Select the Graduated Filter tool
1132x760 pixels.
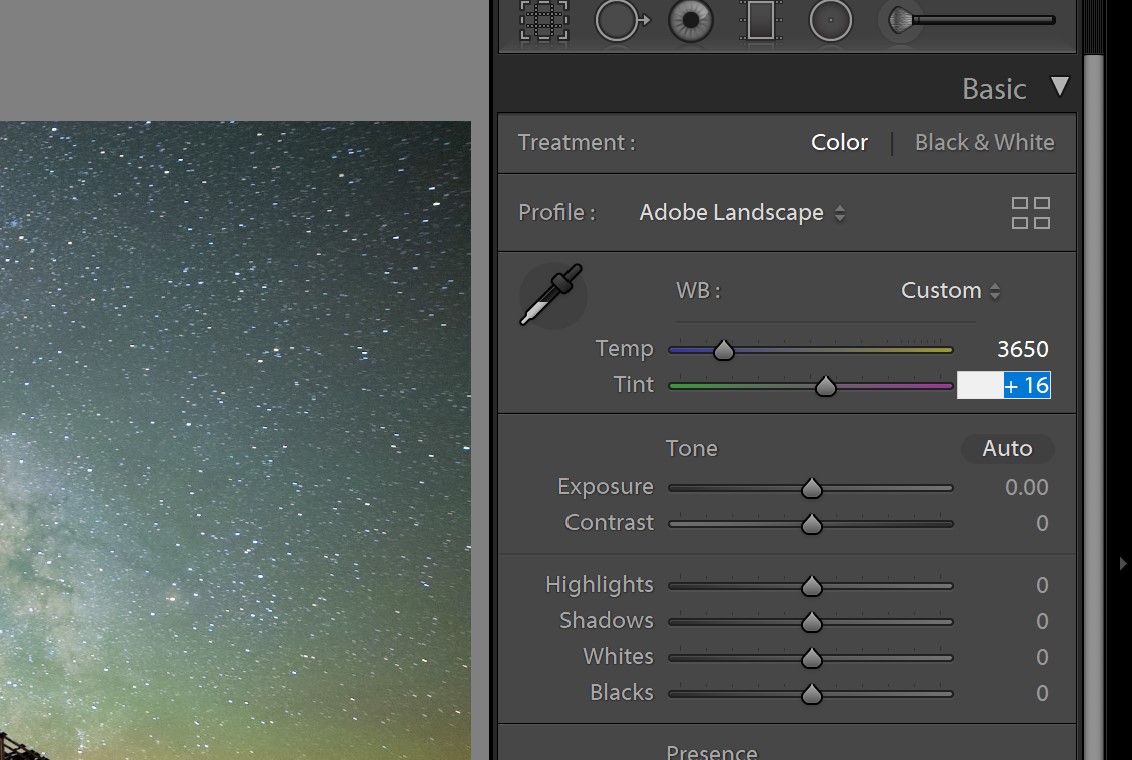pyautogui.click(x=759, y=21)
